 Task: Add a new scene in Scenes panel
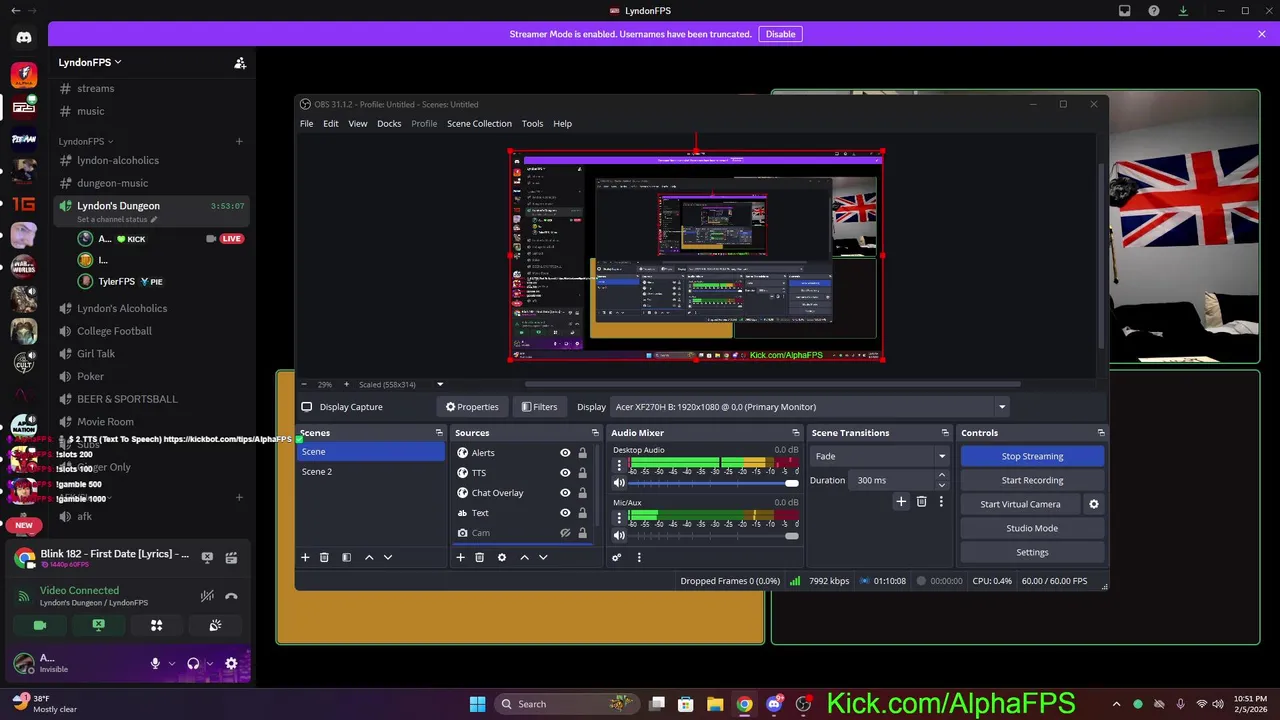tap(306, 557)
